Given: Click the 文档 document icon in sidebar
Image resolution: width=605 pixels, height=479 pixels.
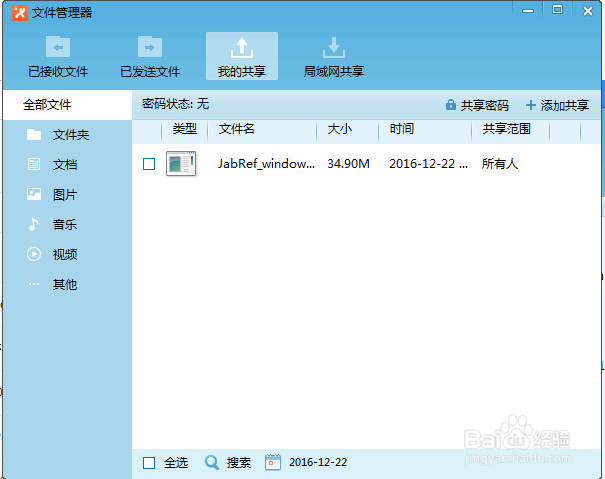Looking at the screenshot, I should 34,164.
